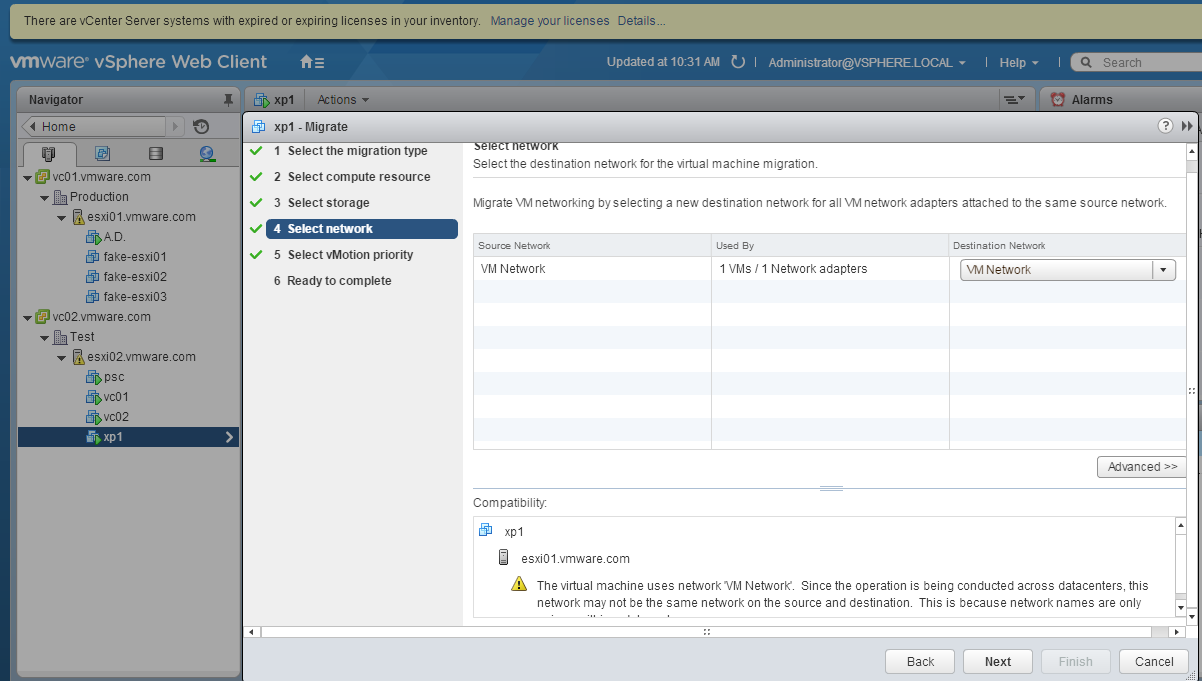This screenshot has width=1202, height=681.
Task: Go to step 1 Select the migration type
Action: point(351,151)
